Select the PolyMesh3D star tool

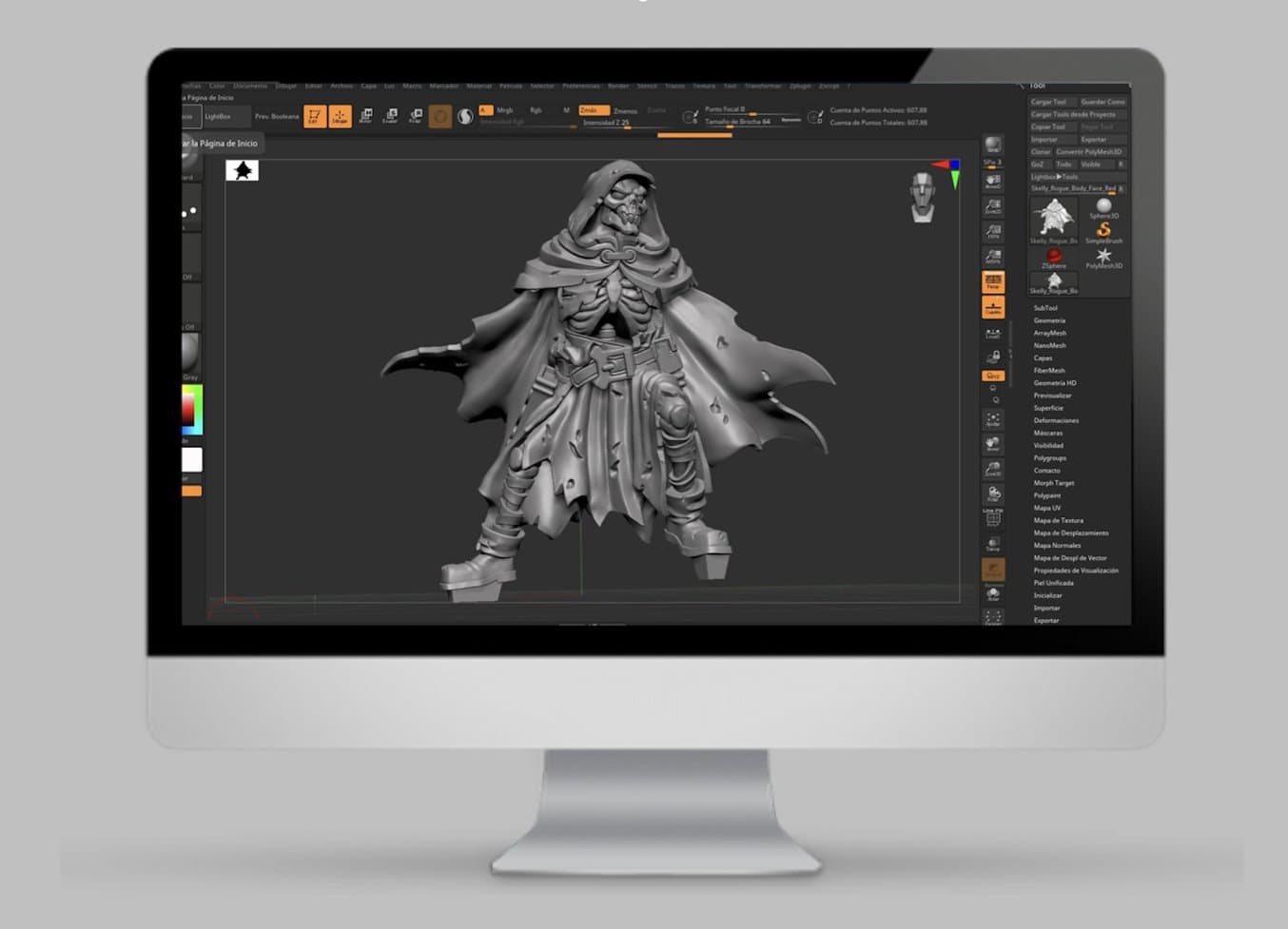coord(1103,256)
